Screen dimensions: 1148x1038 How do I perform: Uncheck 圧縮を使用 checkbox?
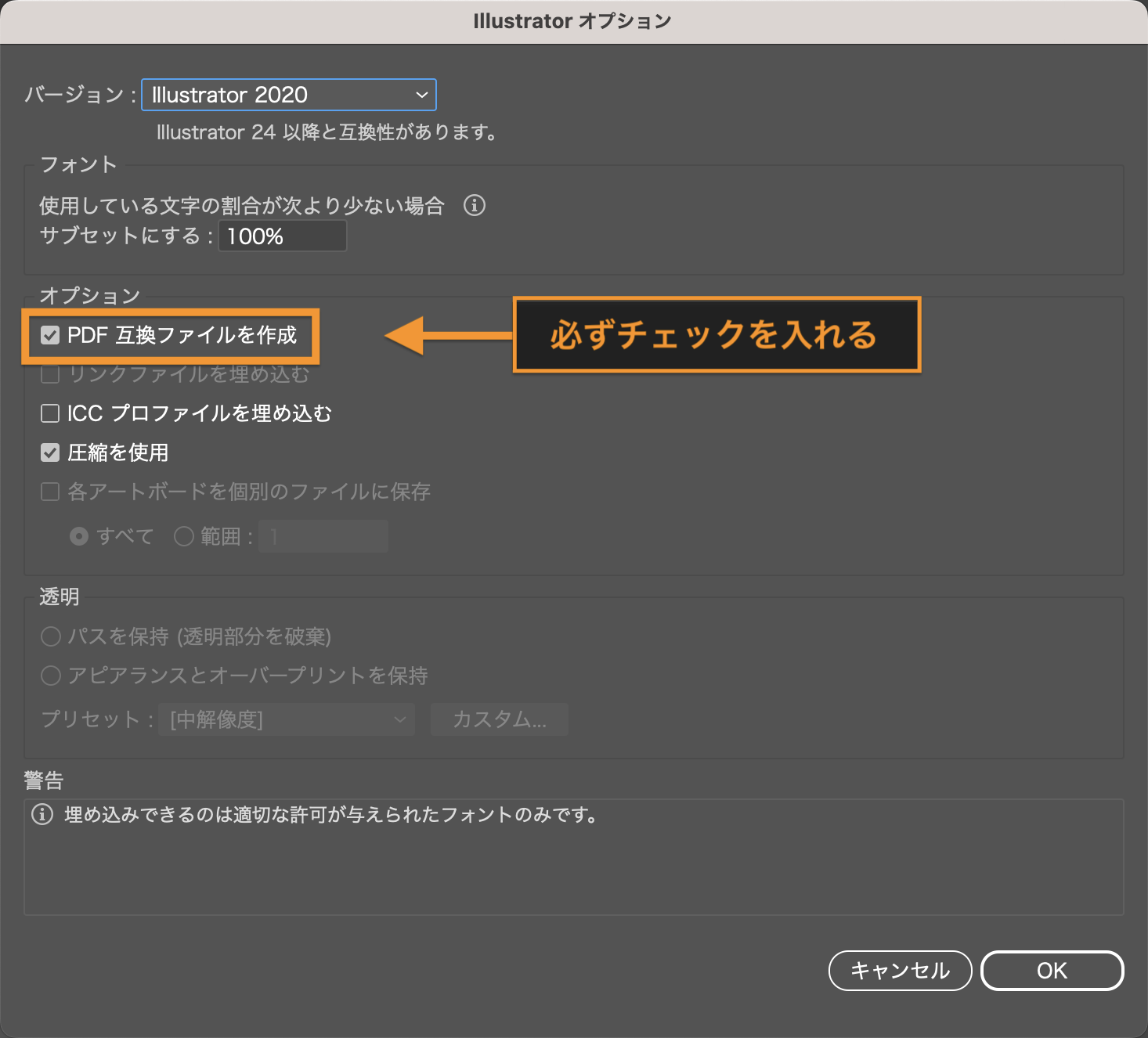click(50, 452)
